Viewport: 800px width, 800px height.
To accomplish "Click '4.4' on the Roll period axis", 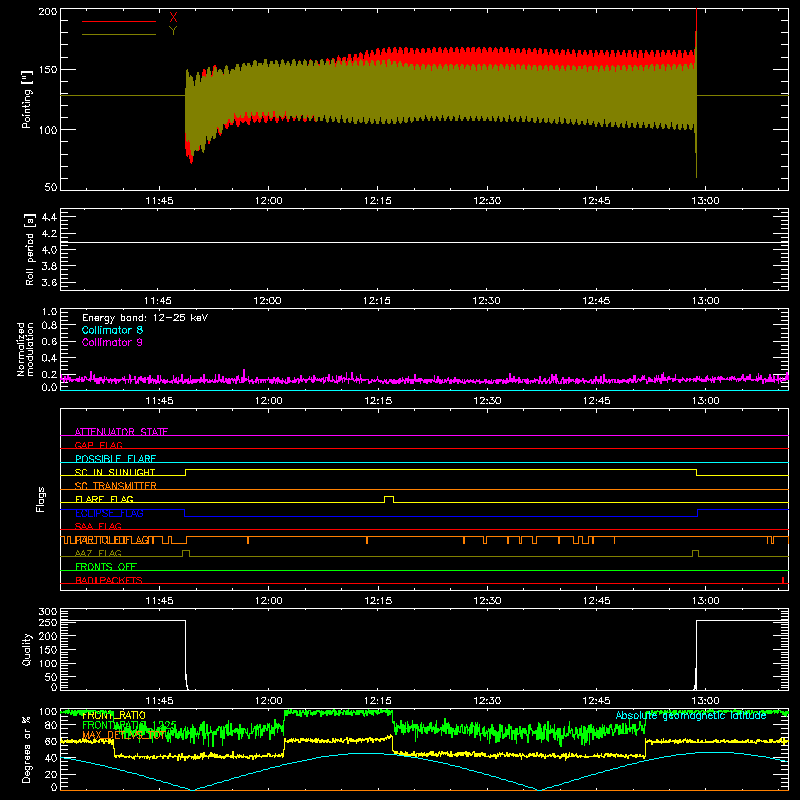I will click(49, 217).
